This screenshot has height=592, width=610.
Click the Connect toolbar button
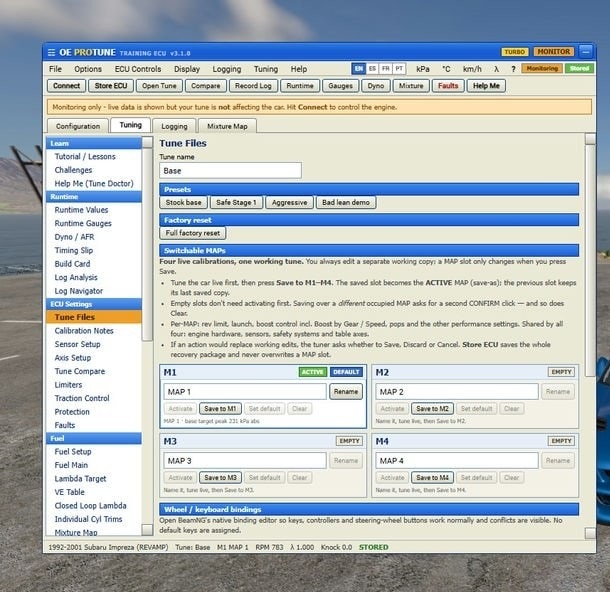(67, 86)
